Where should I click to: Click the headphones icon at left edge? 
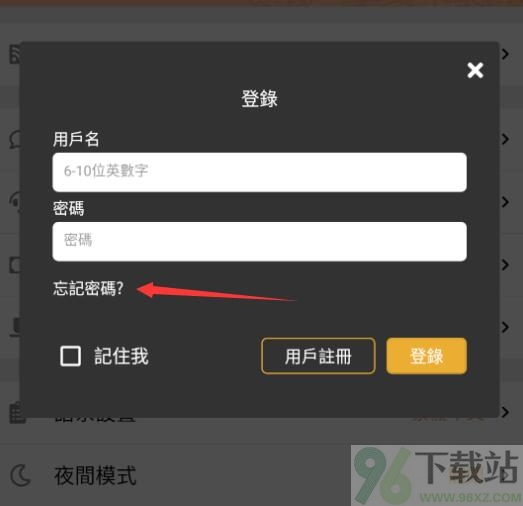click(15, 201)
